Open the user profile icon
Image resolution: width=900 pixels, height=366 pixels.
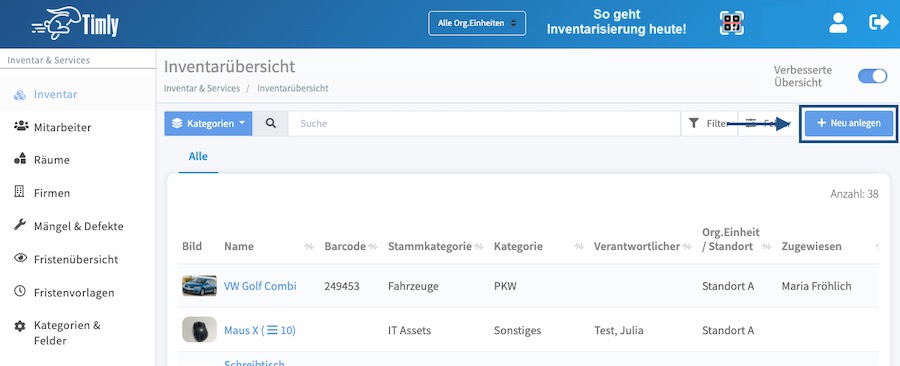[x=838, y=23]
